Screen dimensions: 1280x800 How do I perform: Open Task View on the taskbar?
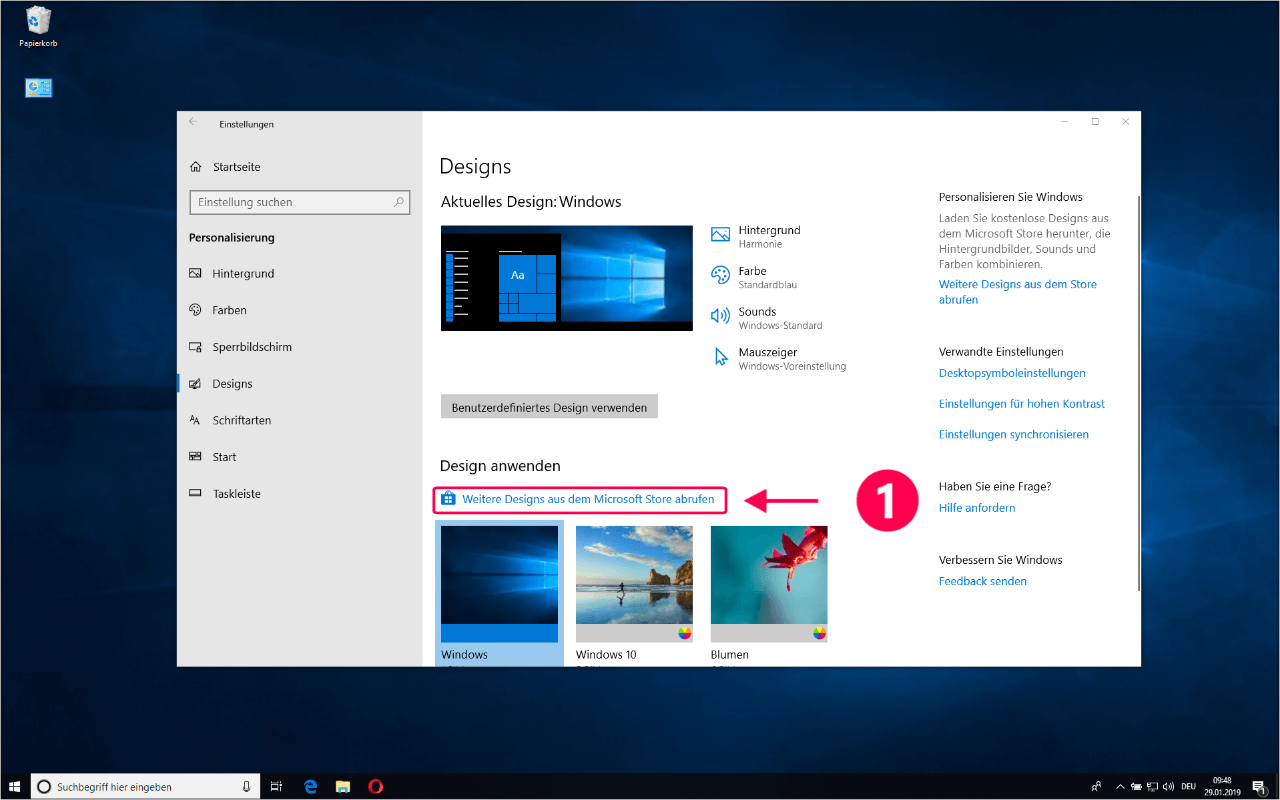278,786
